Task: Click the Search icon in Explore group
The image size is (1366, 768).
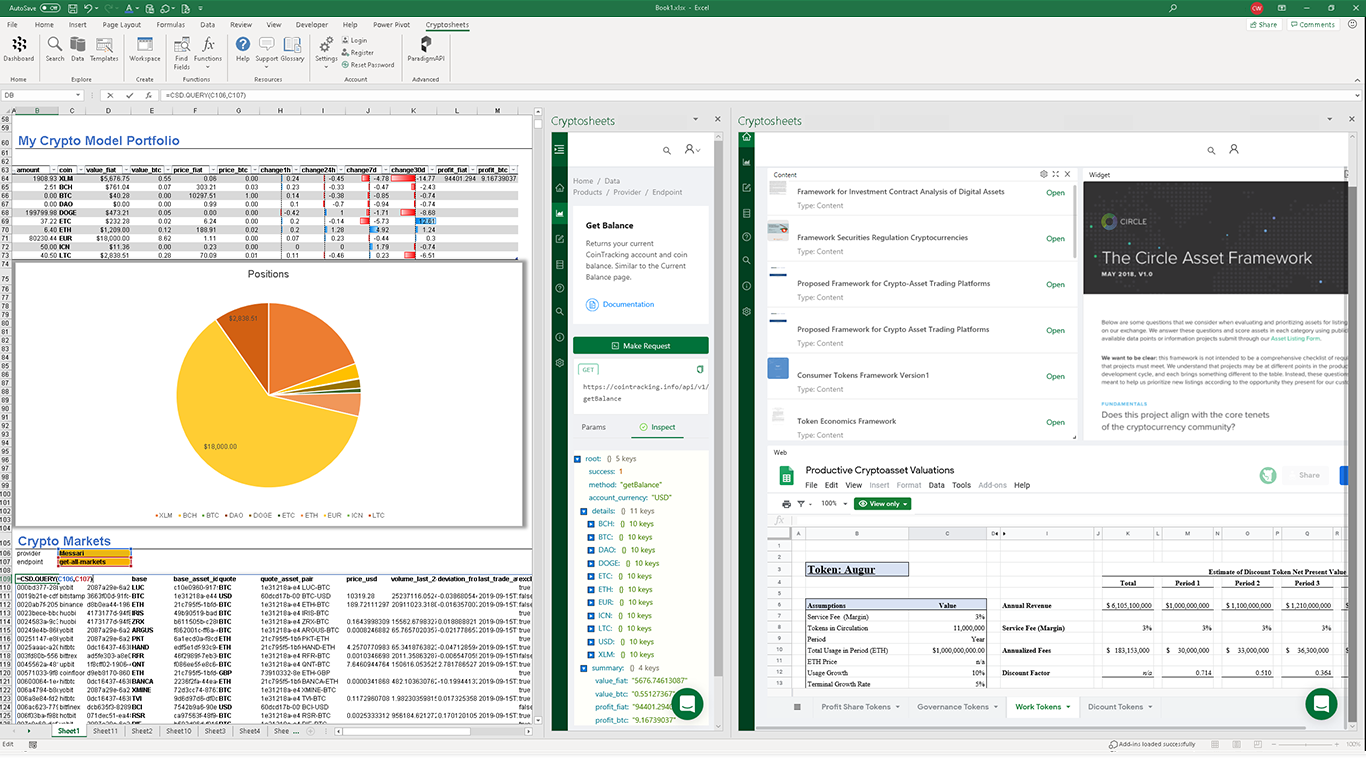Action: point(54,49)
